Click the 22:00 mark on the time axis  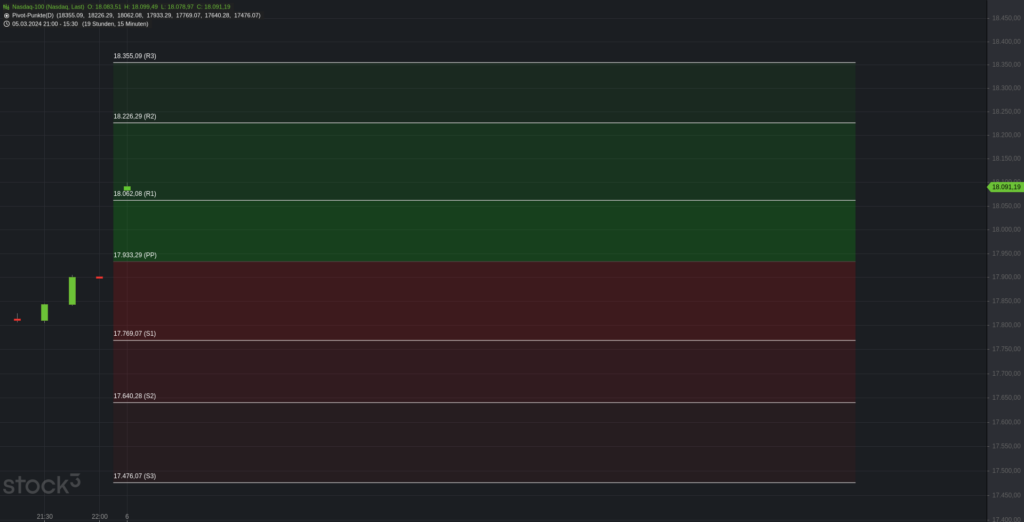[x=99, y=516]
